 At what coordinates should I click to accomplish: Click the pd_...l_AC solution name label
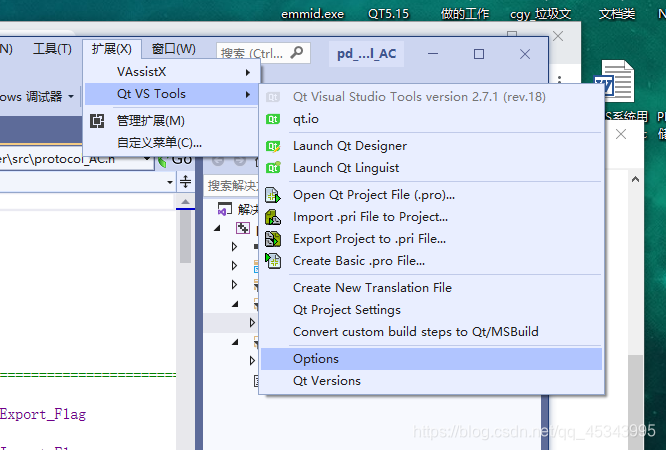point(367,54)
